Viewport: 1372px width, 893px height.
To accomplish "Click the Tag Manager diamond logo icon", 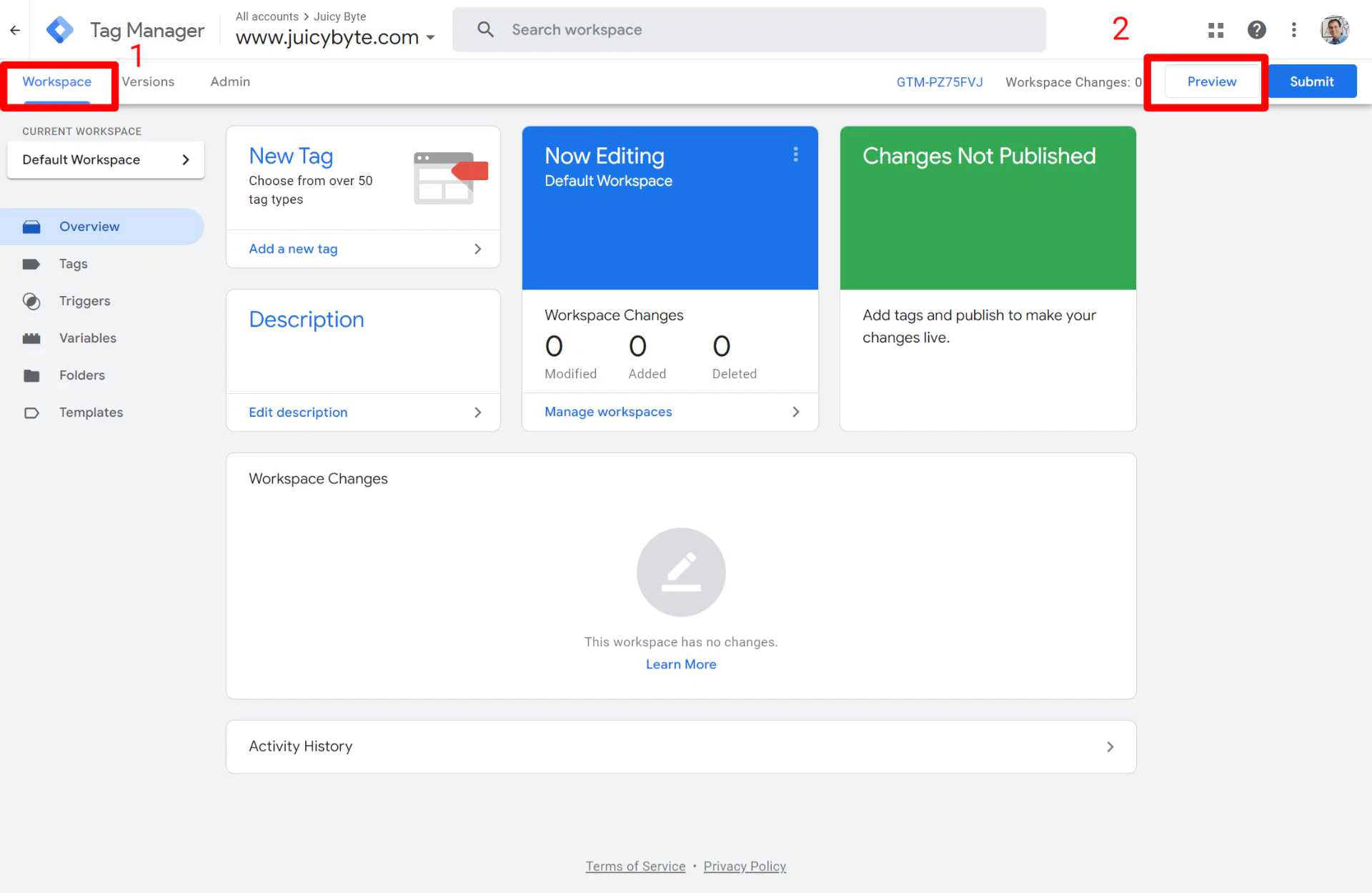I will 60,29.
